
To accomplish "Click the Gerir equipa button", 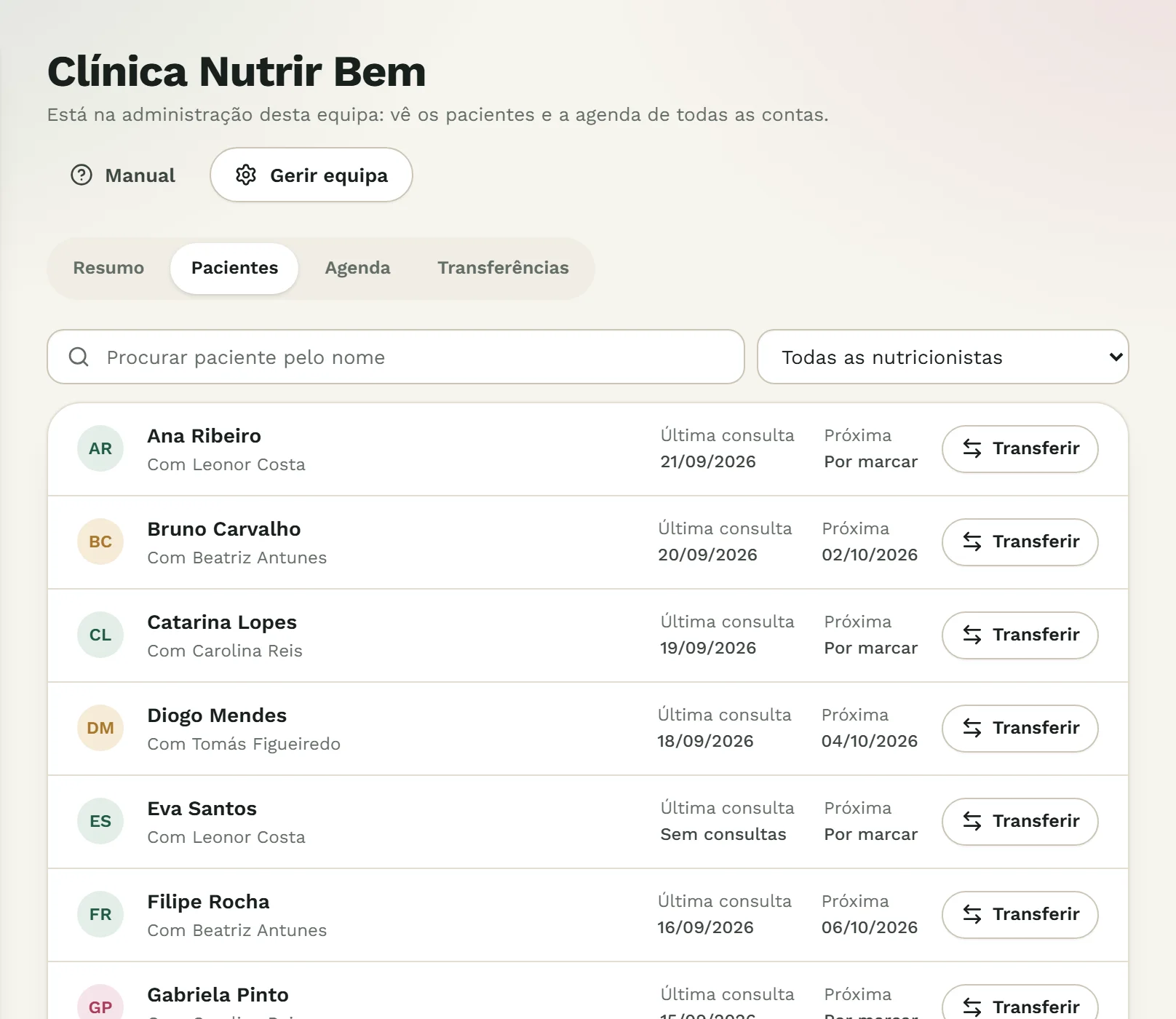I will 311,175.
